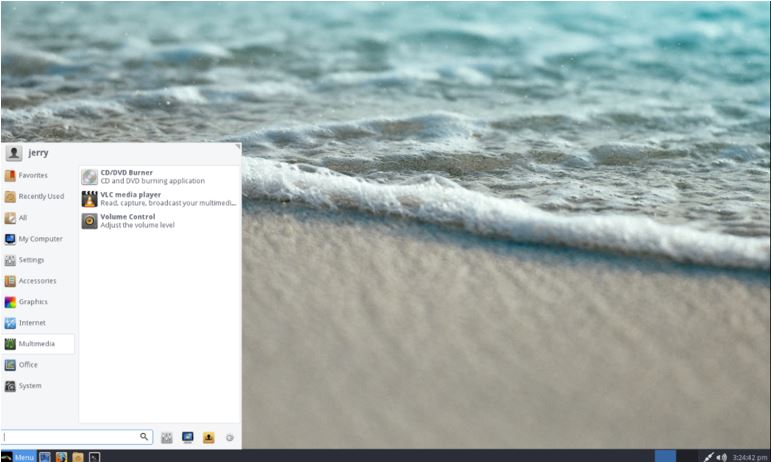Click the jerry user profile header
The image size is (772, 462).
(x=38, y=153)
